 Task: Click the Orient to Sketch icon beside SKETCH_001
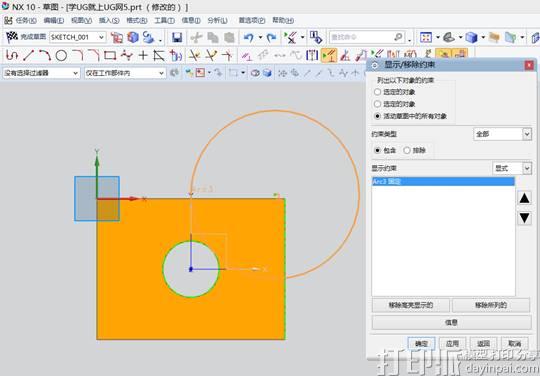(117, 37)
